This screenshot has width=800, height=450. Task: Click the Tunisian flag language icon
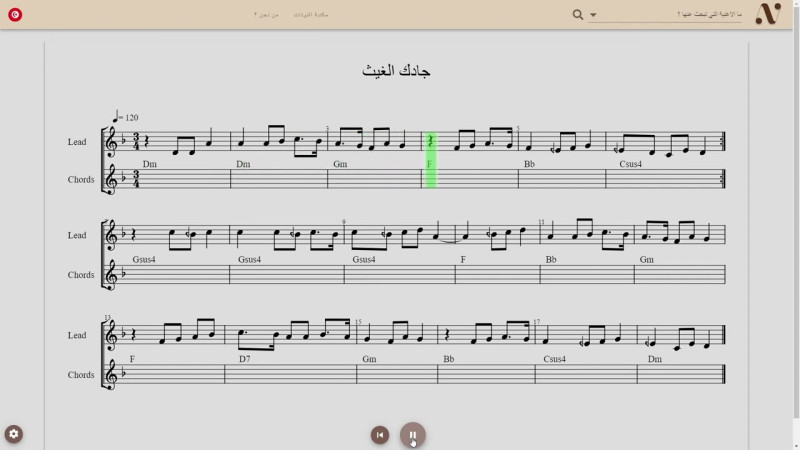coord(15,15)
